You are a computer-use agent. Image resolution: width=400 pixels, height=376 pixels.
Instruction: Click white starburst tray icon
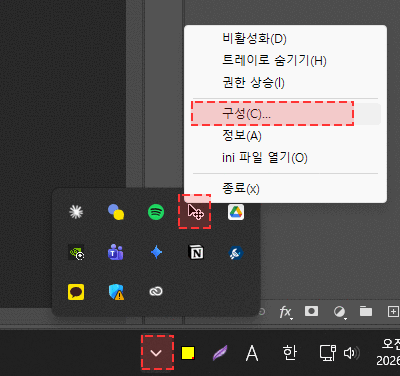[x=76, y=212]
